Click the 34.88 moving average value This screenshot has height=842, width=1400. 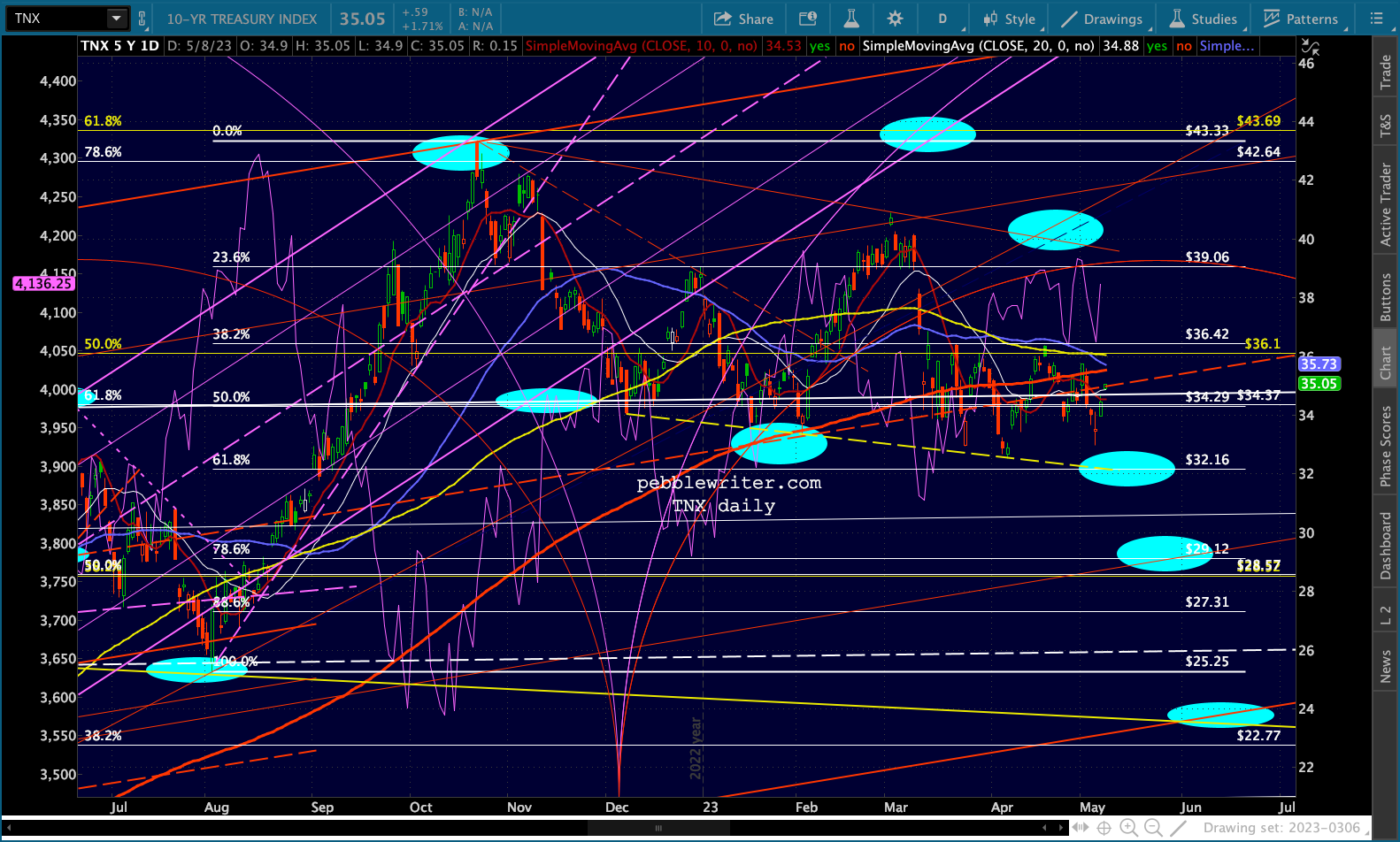click(x=1120, y=46)
